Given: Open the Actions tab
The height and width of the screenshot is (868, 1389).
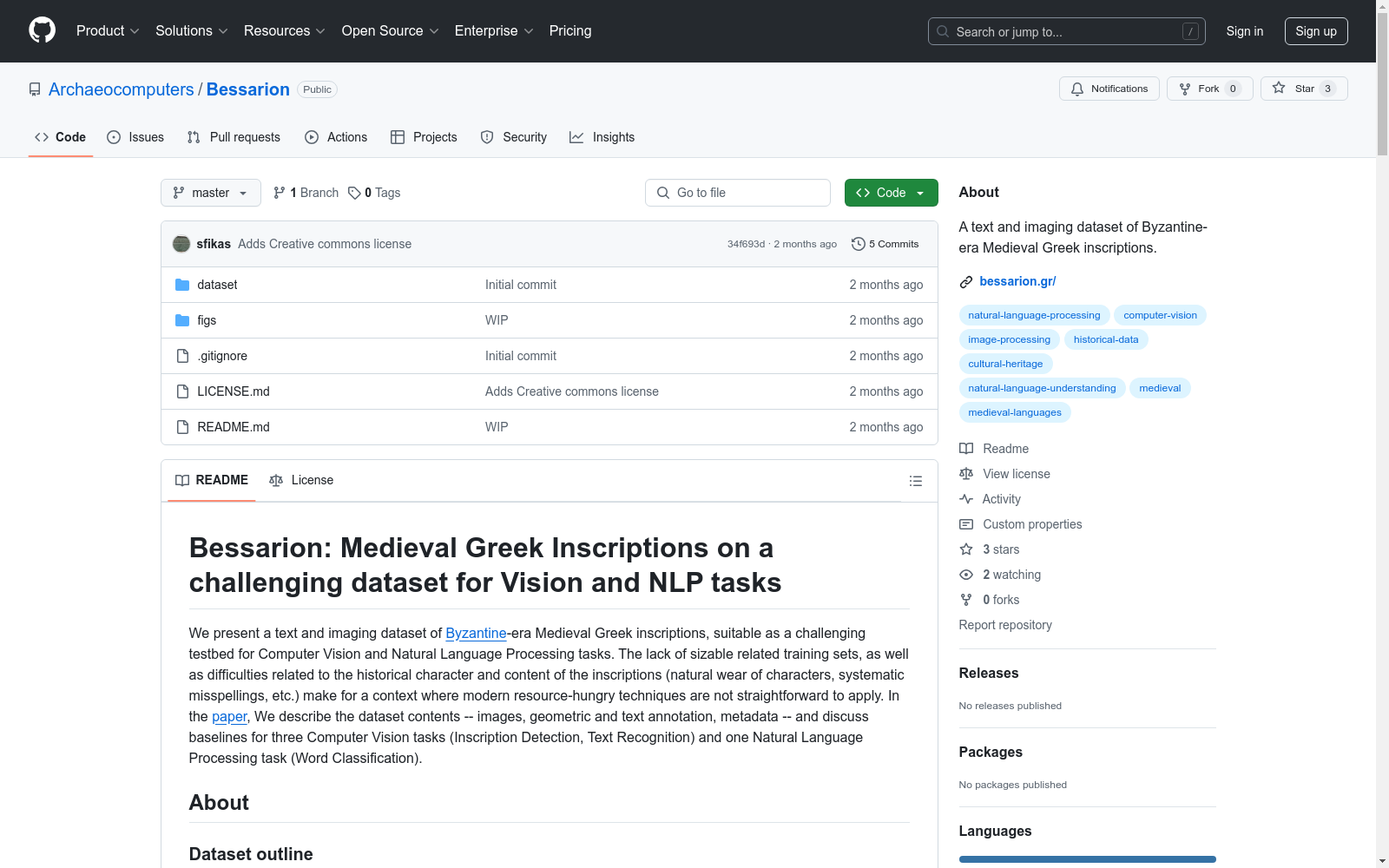Looking at the screenshot, I should (336, 137).
